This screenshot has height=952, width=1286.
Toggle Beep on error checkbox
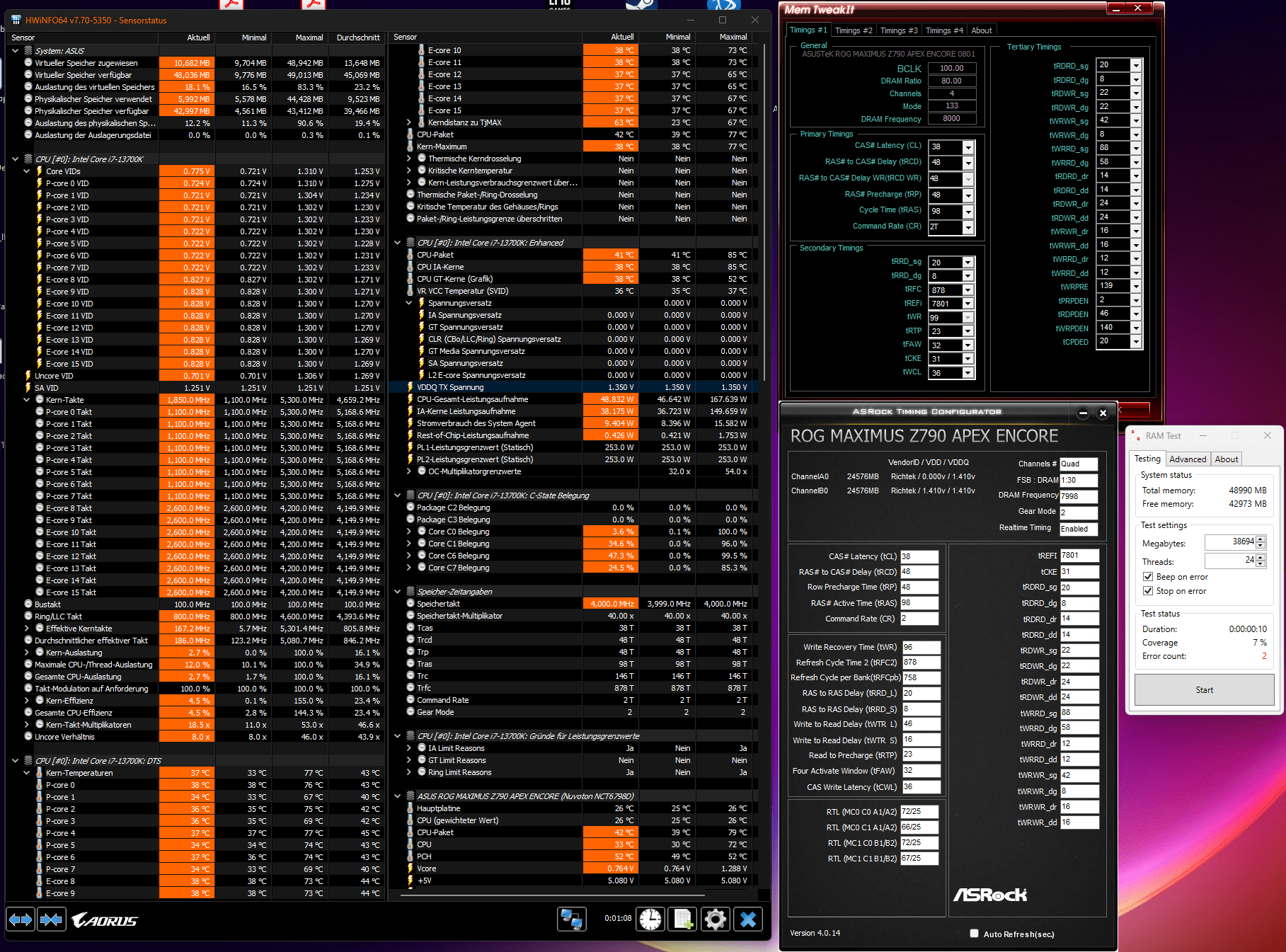[x=1148, y=577]
